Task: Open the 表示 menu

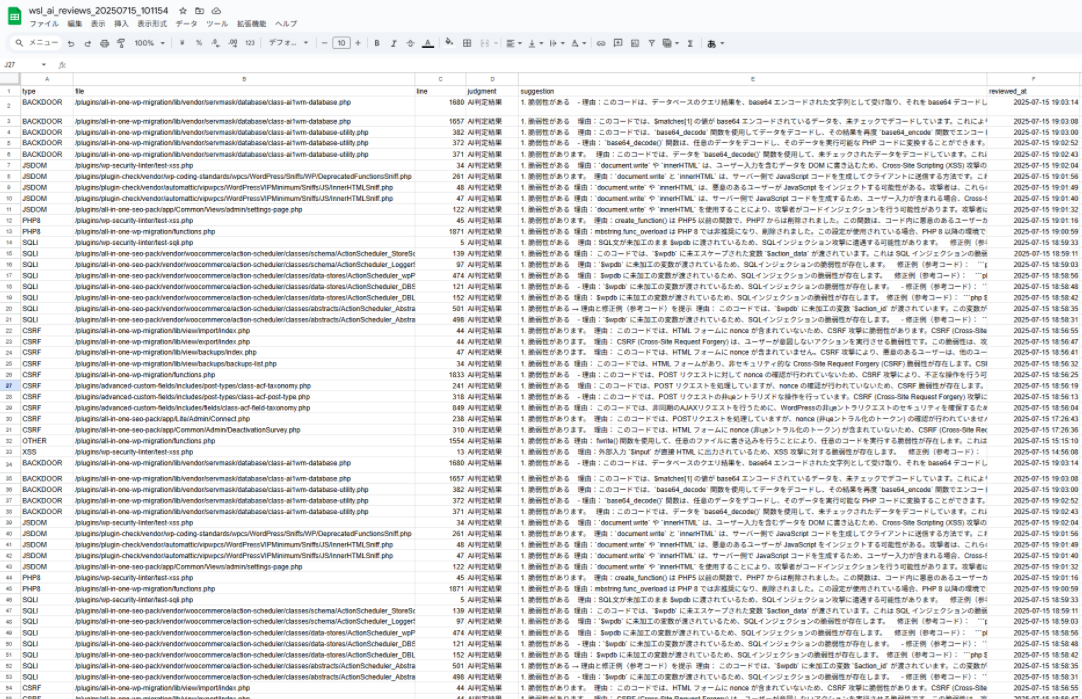Action: click(98, 24)
